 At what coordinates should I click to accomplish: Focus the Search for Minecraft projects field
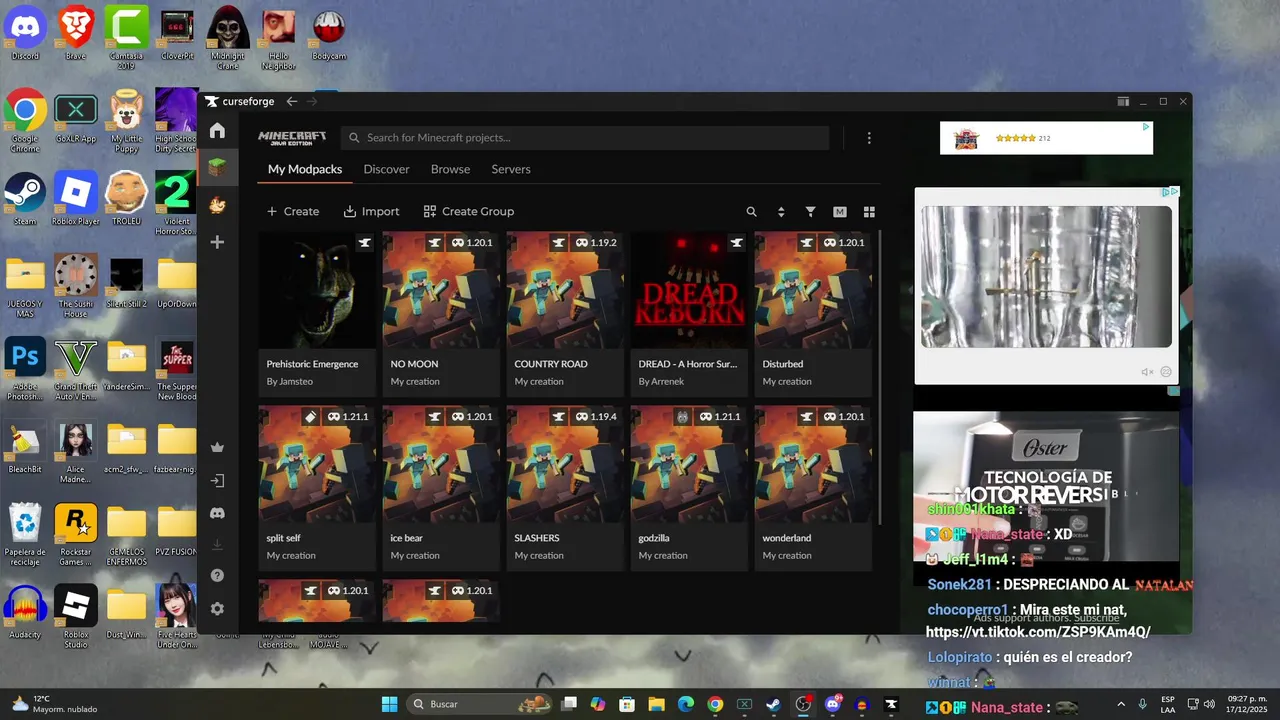pos(585,138)
